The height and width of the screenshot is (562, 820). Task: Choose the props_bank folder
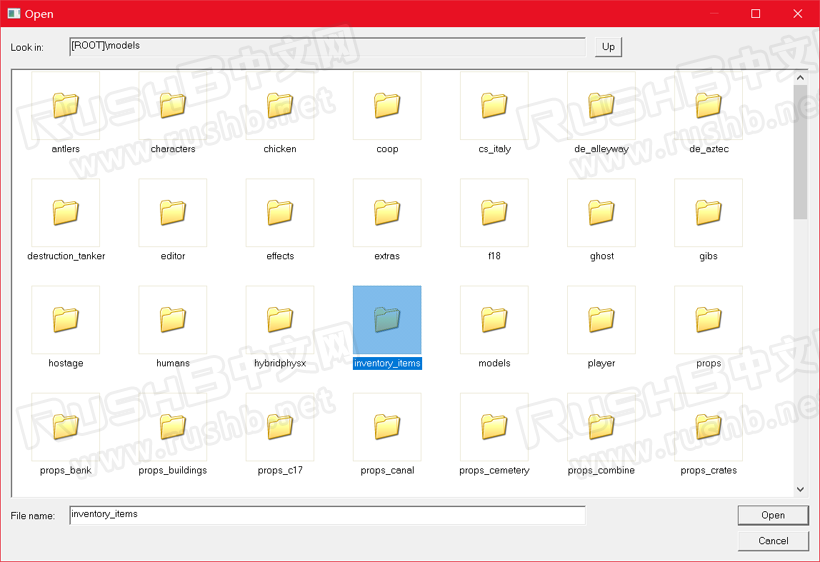coord(66,427)
